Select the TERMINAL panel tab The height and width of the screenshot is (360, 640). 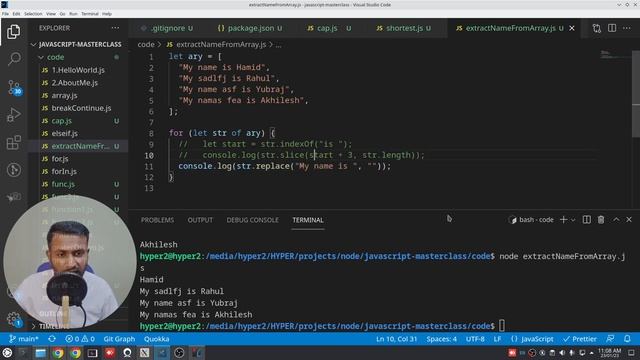tap(308, 220)
